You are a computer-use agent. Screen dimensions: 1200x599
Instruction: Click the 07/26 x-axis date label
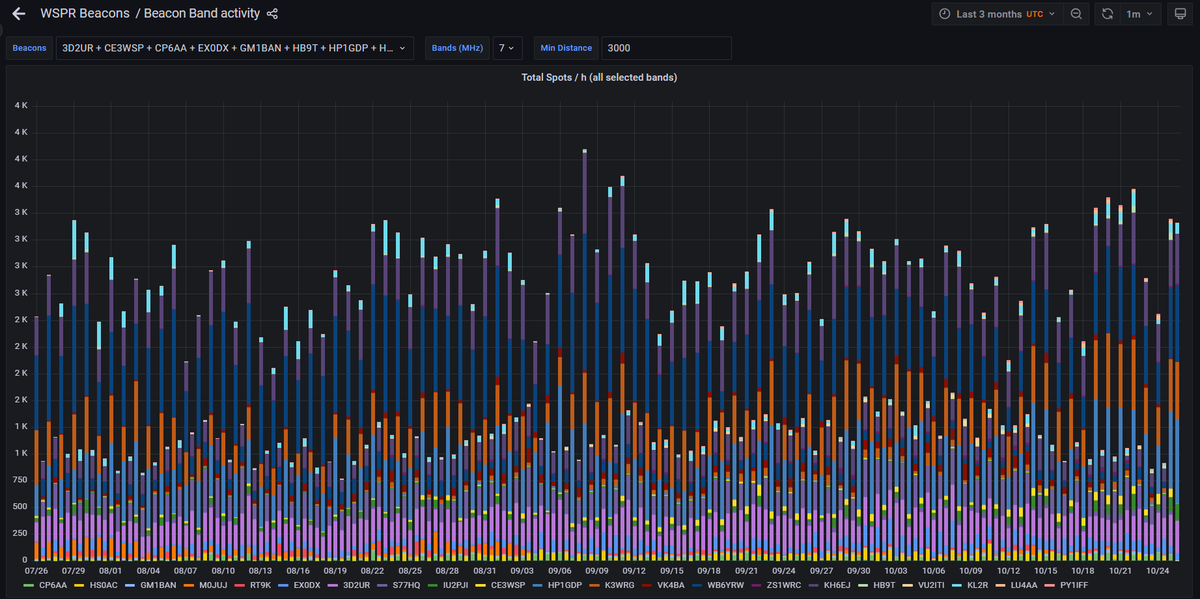35,570
